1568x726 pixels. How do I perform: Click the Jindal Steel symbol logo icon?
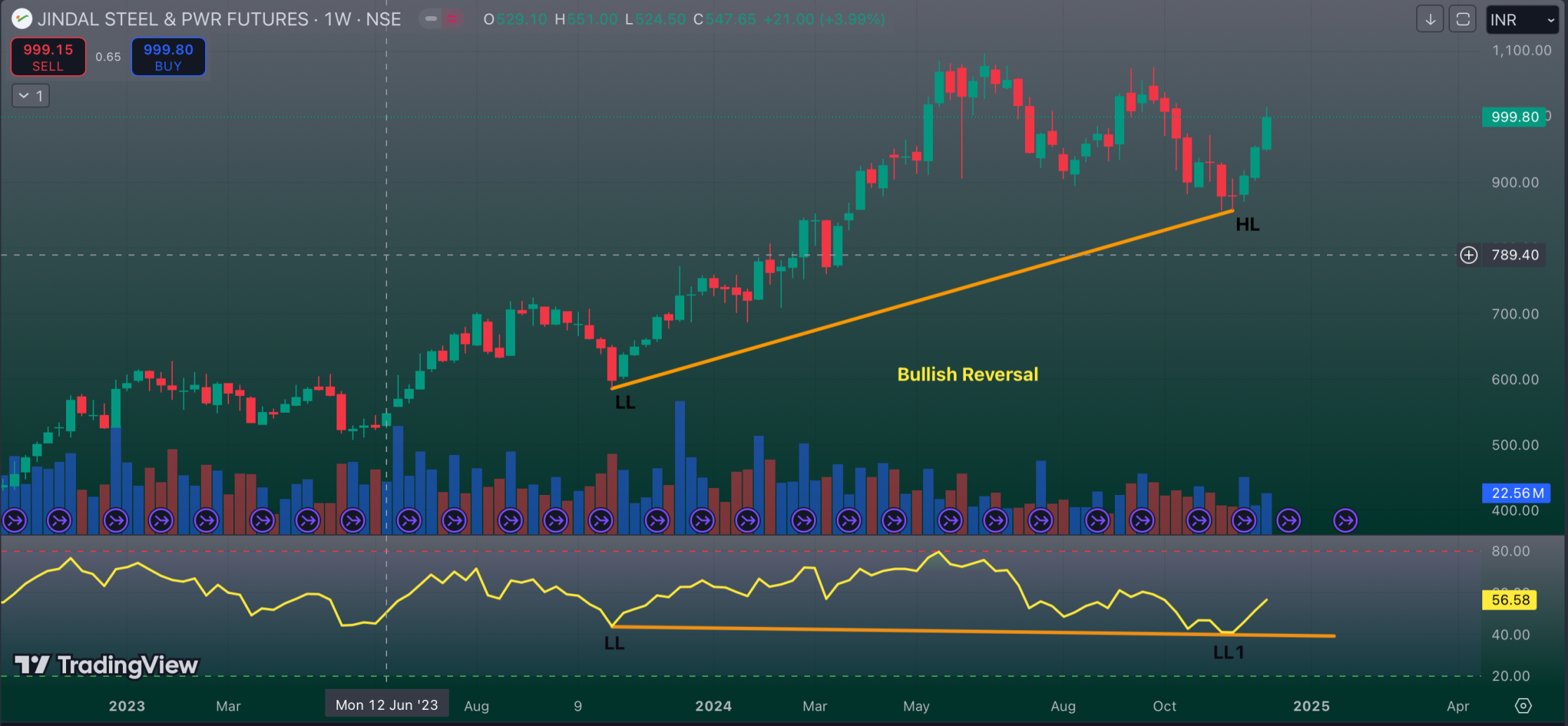(x=22, y=19)
